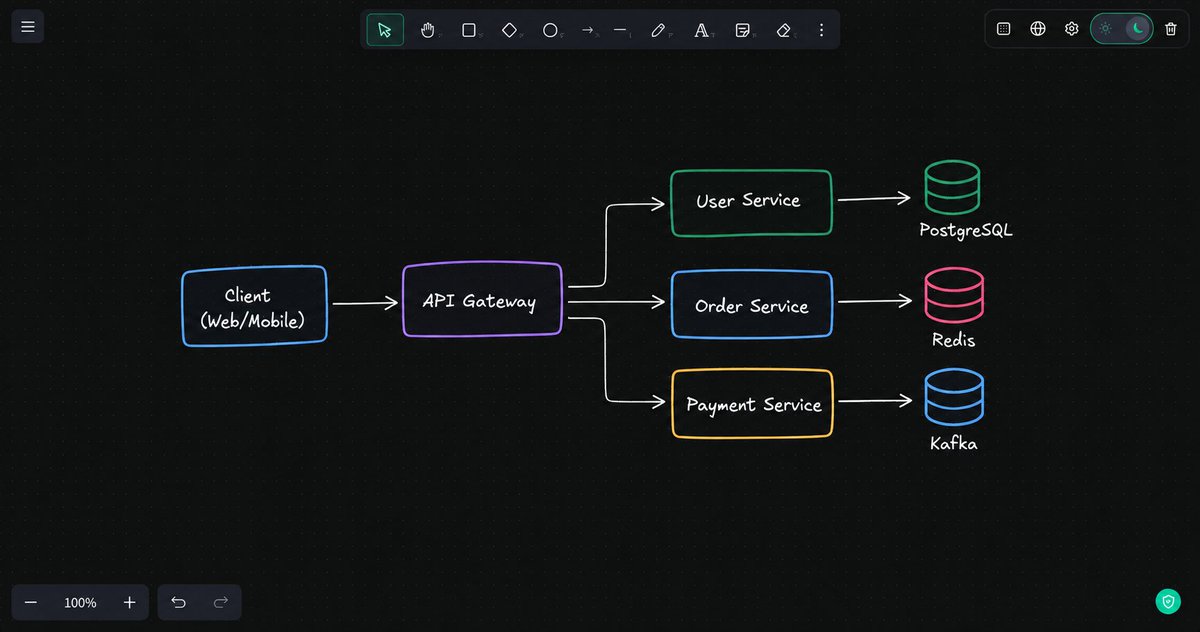Click the trash clear canvas icon

[x=1171, y=29]
